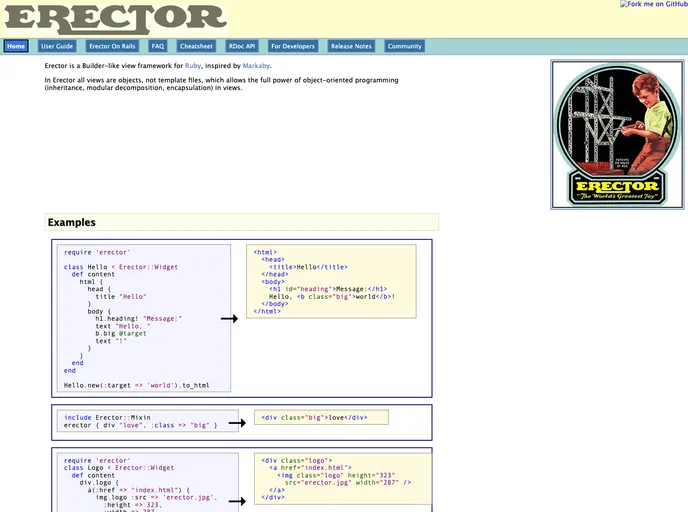Go to For Developers page
The width and height of the screenshot is (688, 512).
[293, 46]
